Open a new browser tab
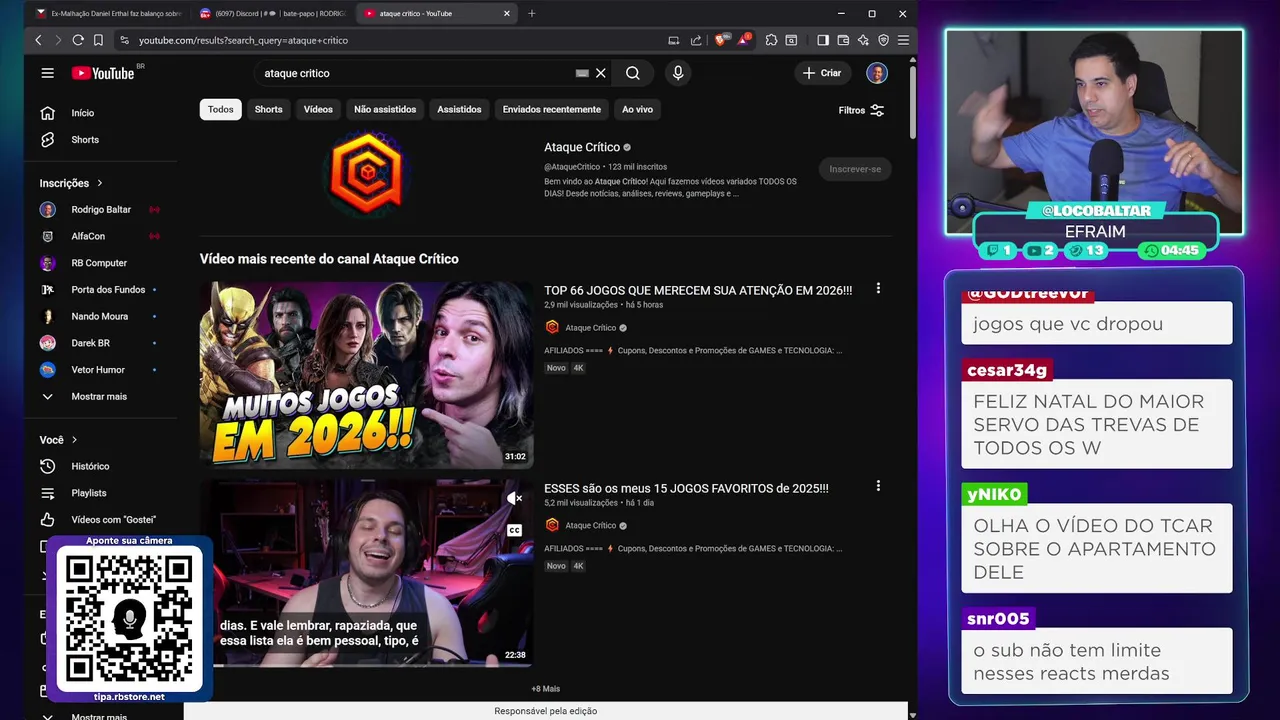This screenshot has width=1280, height=720. (531, 13)
